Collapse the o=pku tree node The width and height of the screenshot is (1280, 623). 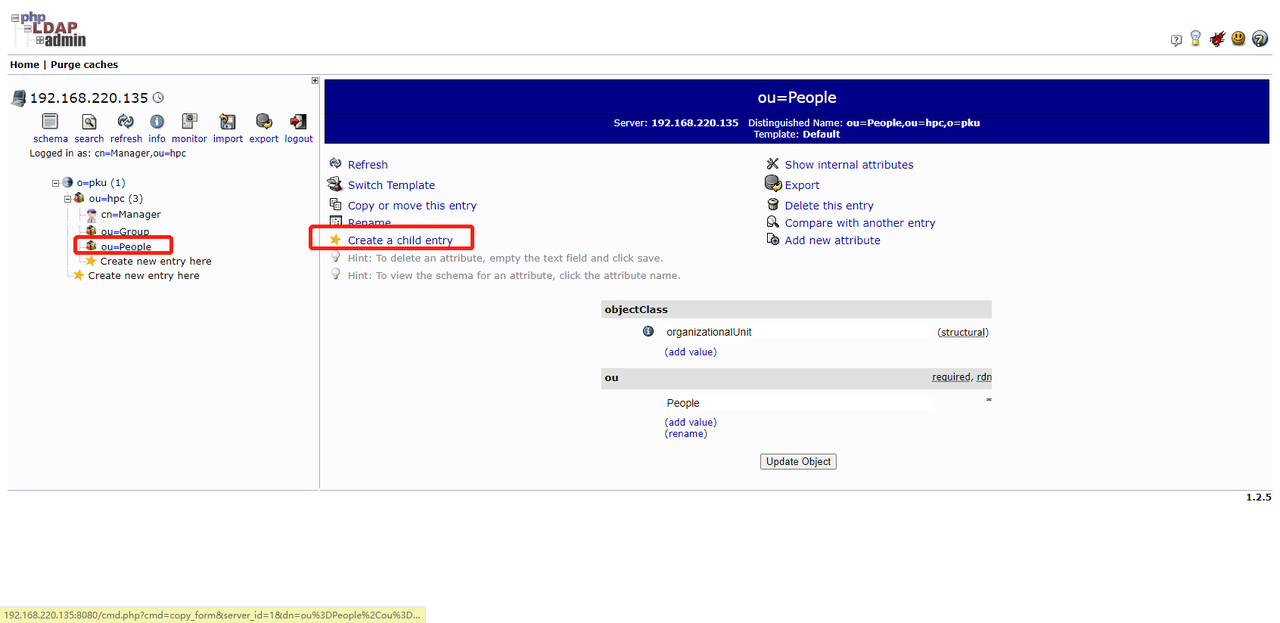(56, 183)
